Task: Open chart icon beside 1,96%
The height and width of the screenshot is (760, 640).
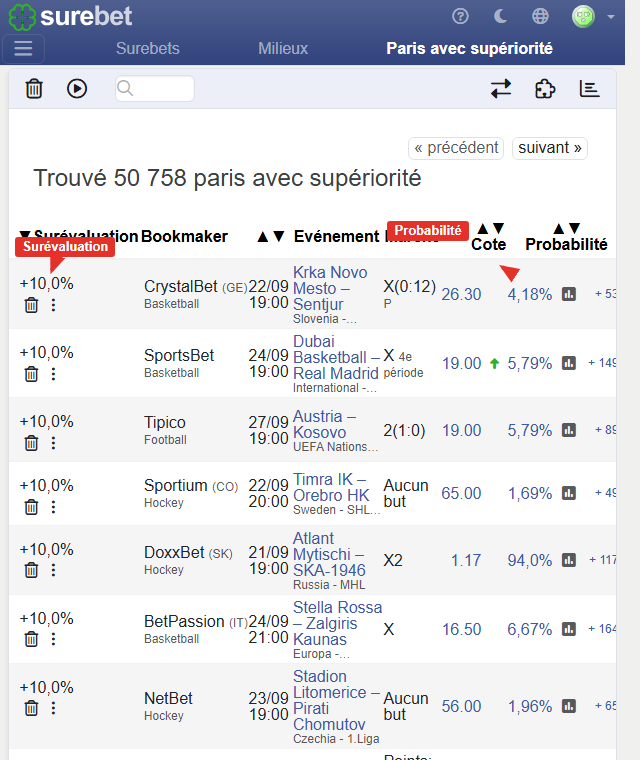Action: (x=569, y=706)
